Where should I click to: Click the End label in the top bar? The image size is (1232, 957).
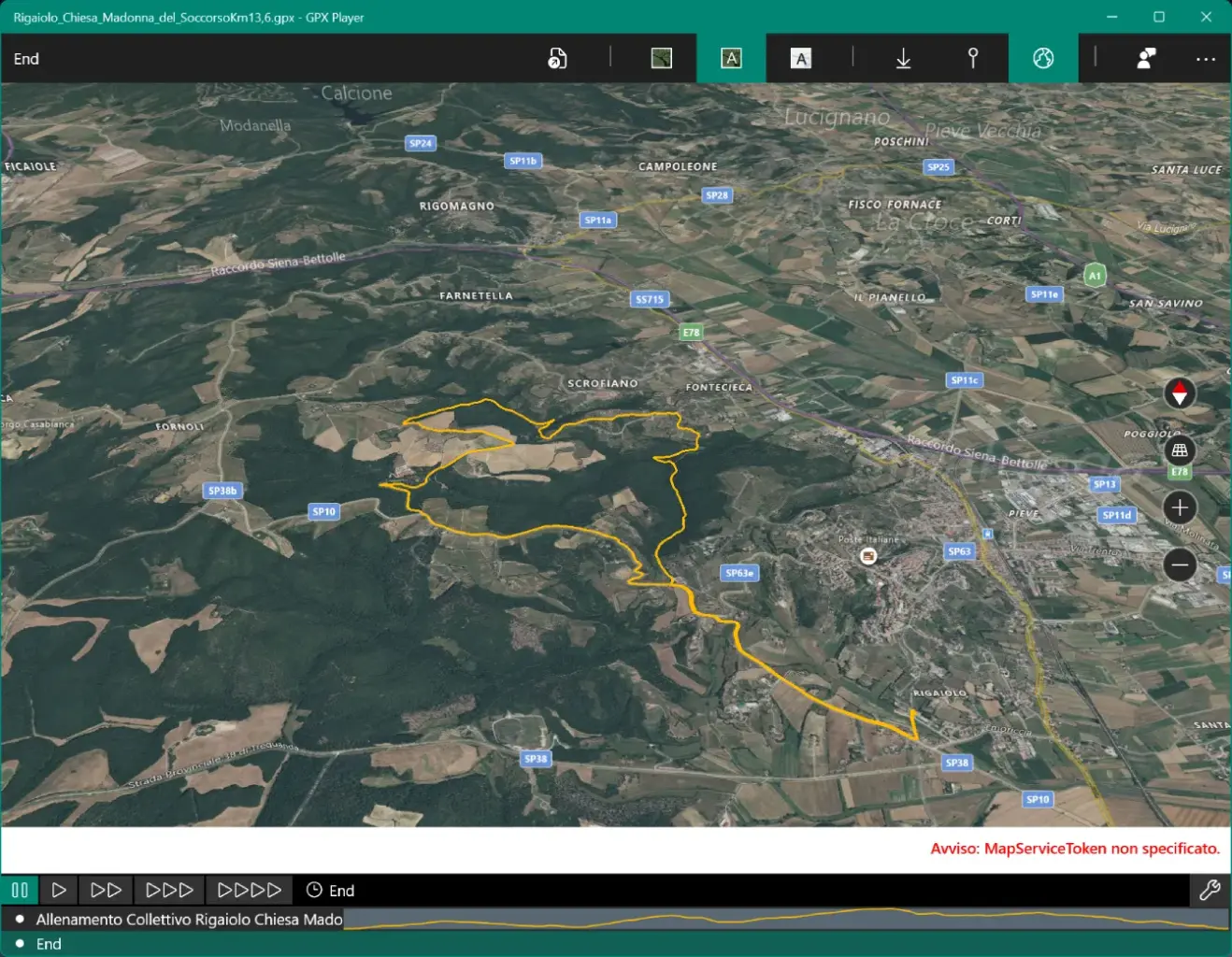coord(26,59)
